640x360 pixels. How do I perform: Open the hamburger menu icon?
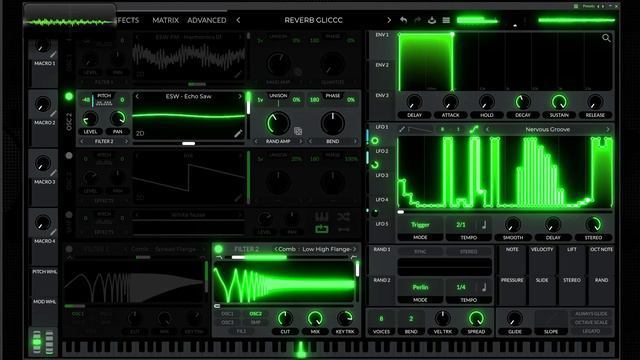click(x=446, y=20)
